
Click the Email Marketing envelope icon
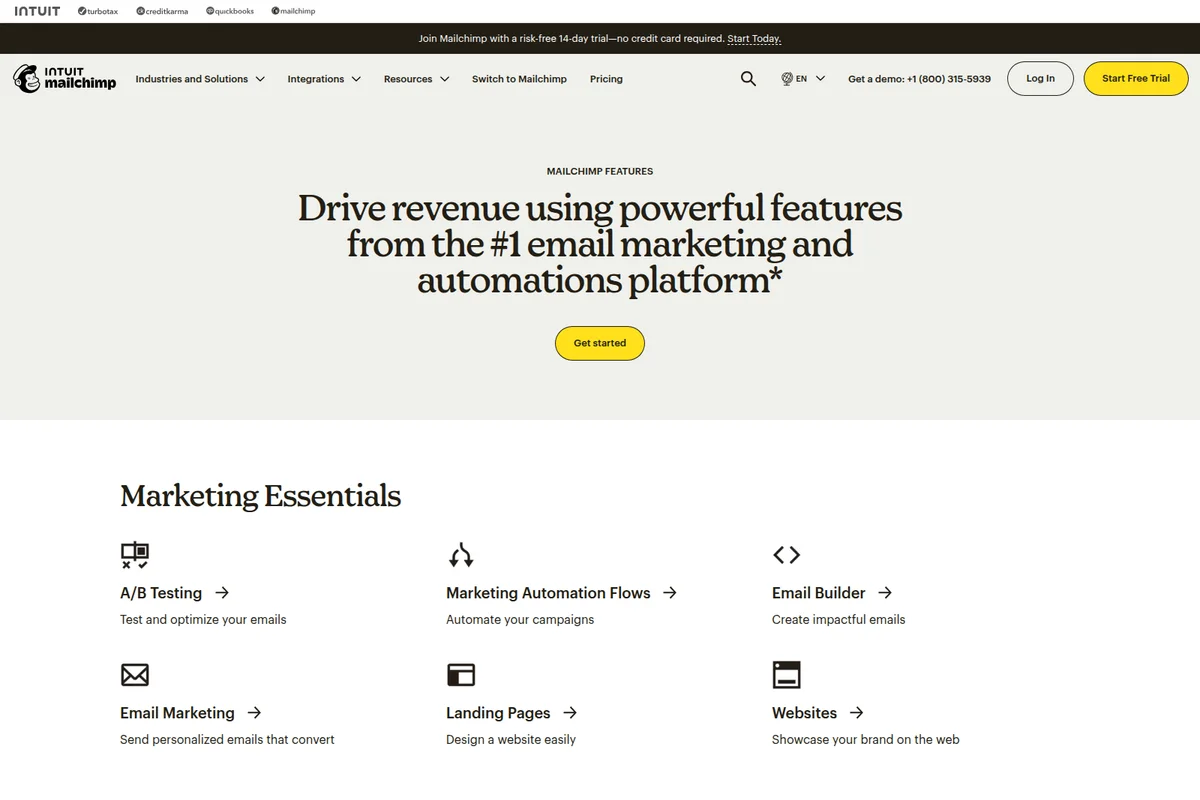[x=135, y=674]
